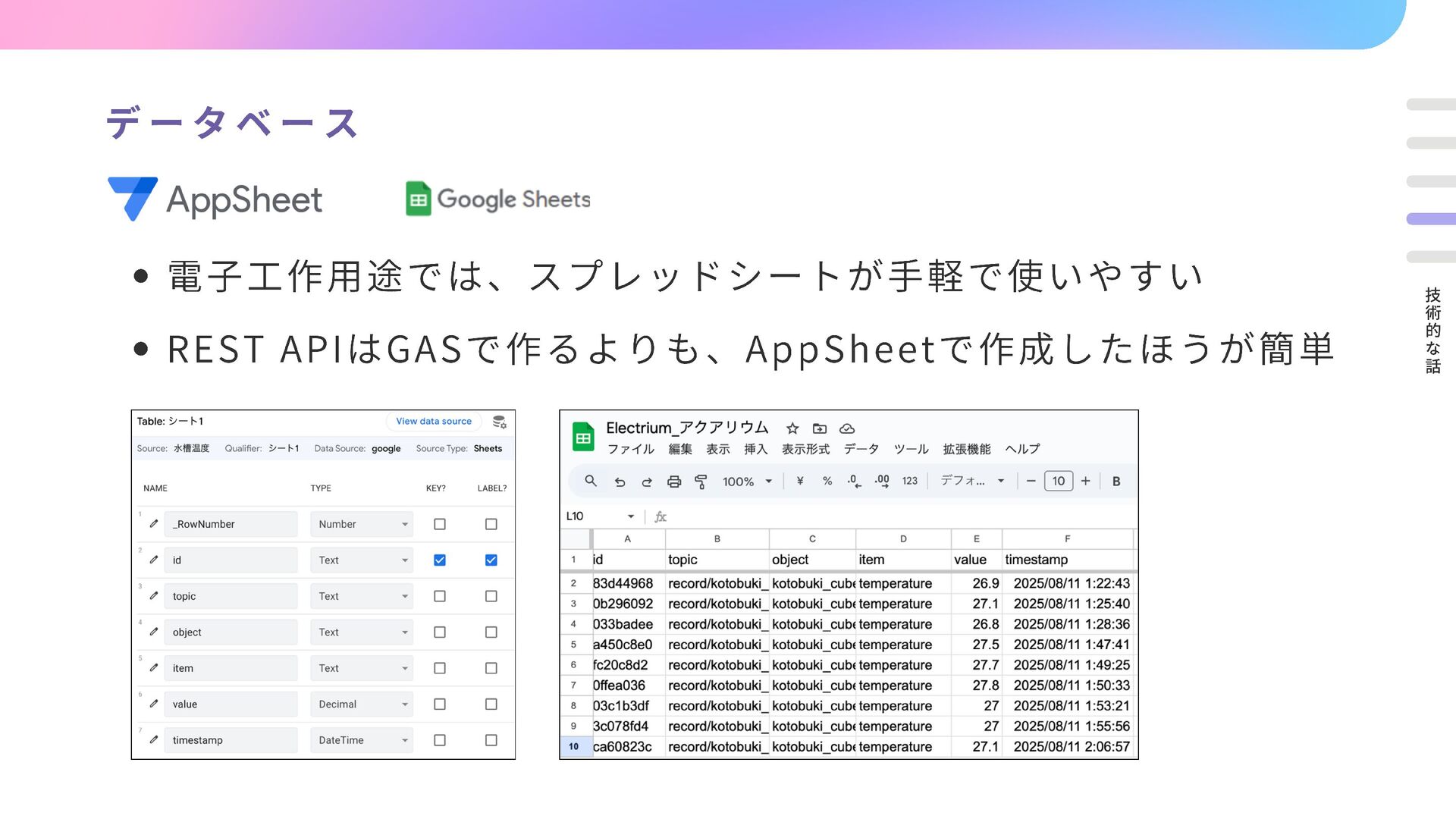Open the DateTime type dropdown for timestamp
Viewport: 1456px width, 819px height.
(x=362, y=740)
